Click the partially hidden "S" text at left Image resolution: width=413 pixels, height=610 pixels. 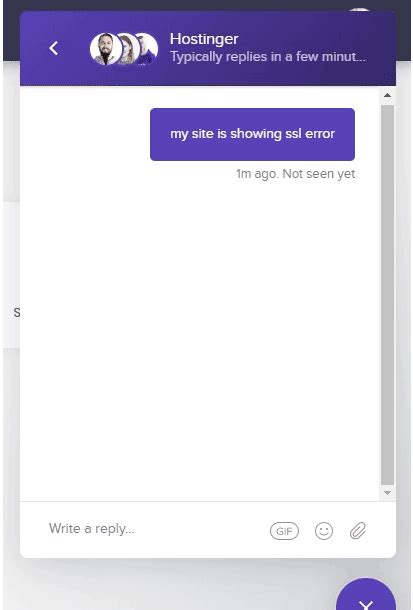17,312
